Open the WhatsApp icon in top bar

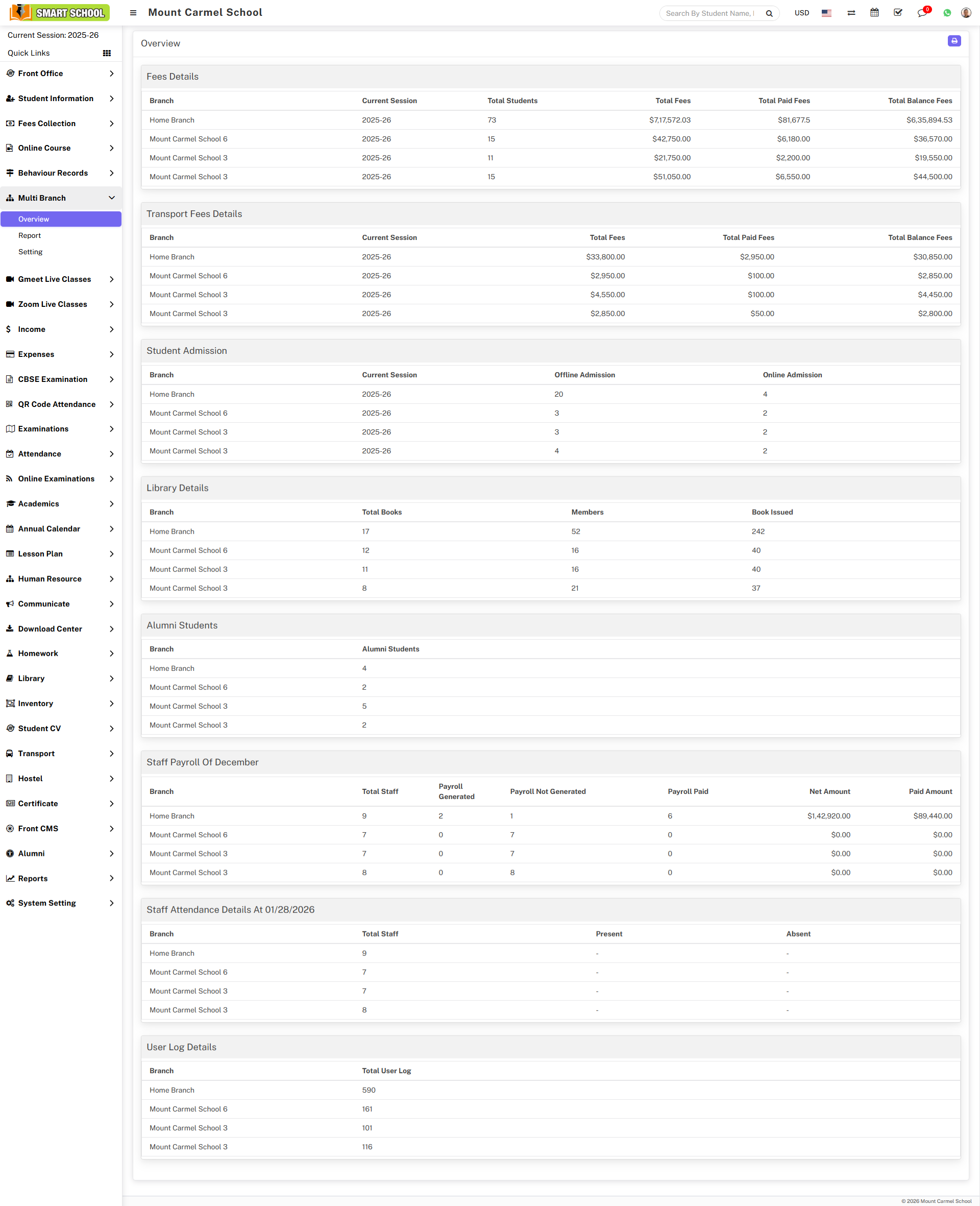click(947, 13)
